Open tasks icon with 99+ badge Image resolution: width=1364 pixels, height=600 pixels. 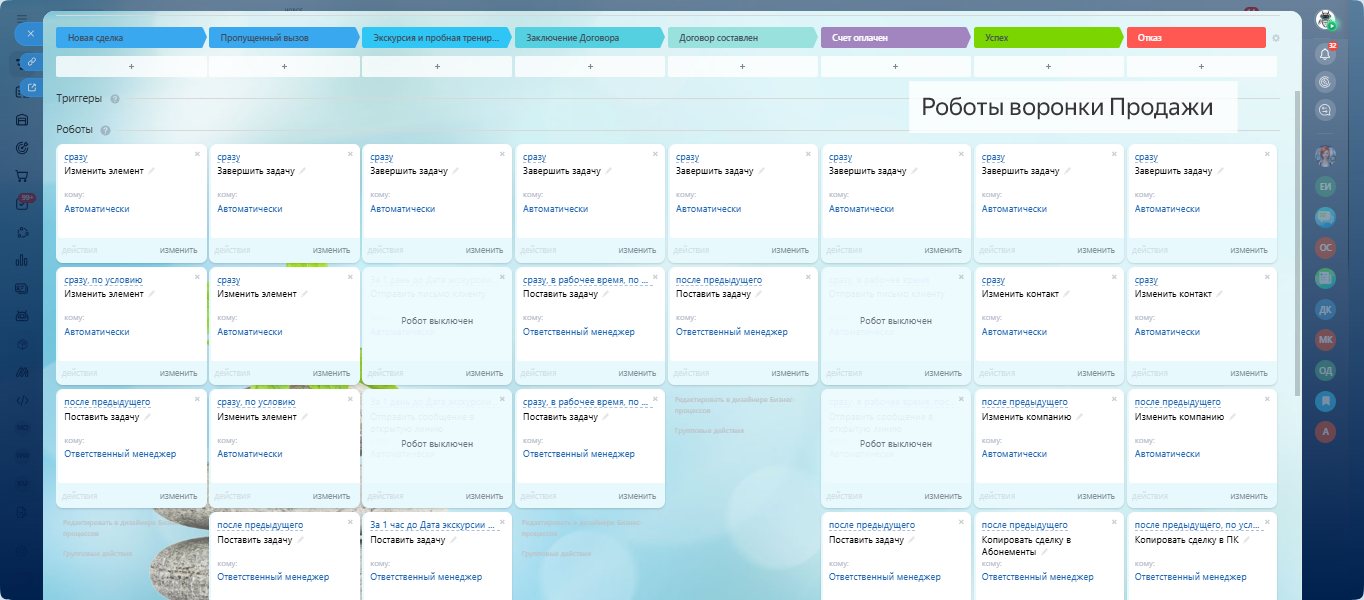click(x=23, y=203)
